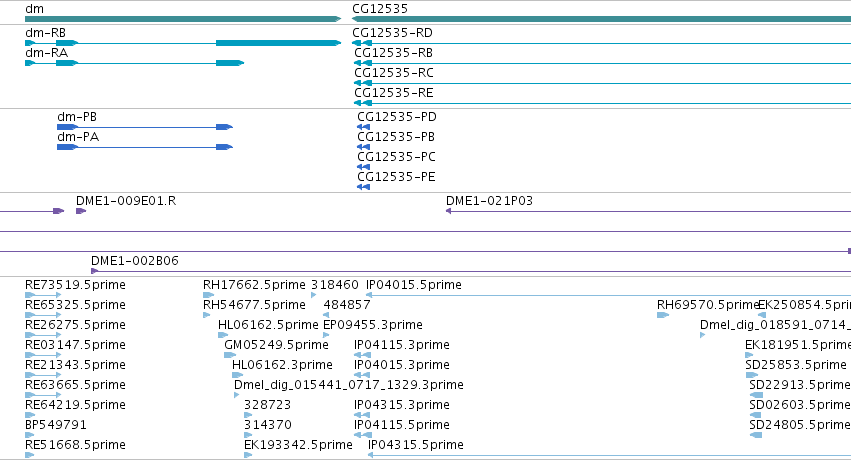
Task: Select EST RE63665.5prime
Action: tap(75, 386)
